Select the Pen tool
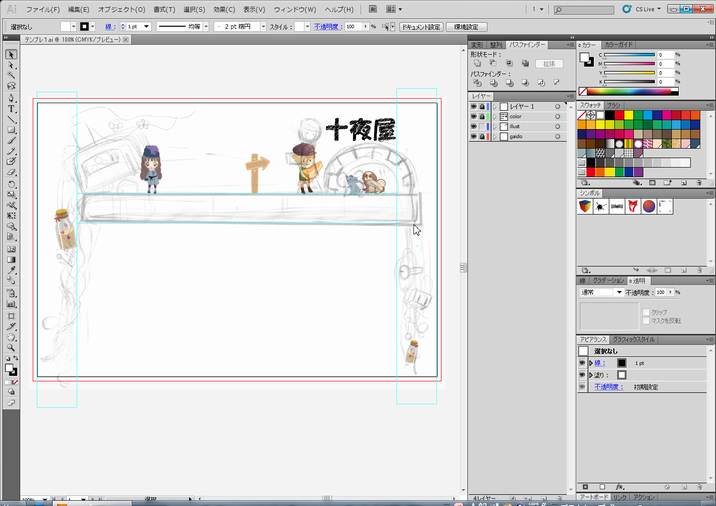This screenshot has width=716, height=506. tap(11, 98)
